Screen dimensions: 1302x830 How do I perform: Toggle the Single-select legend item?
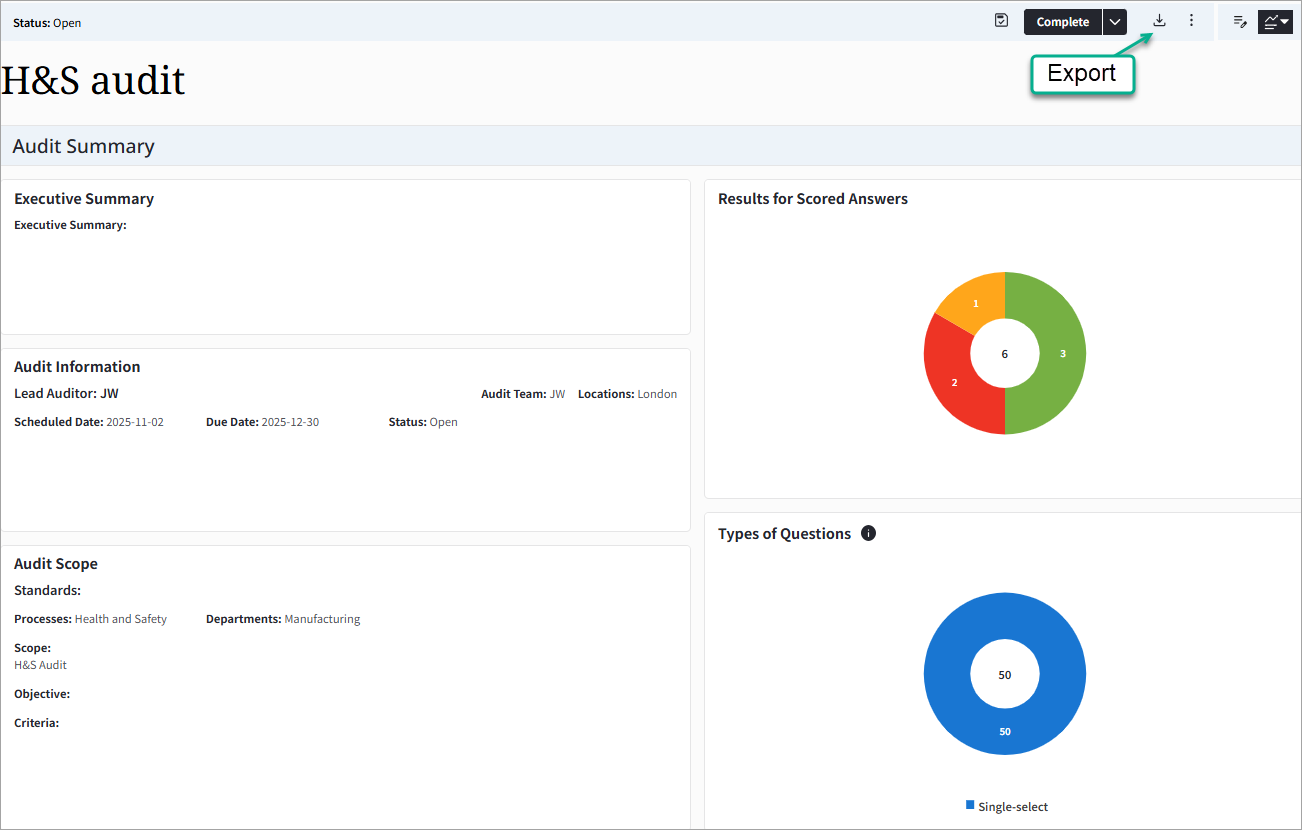pos(1007,806)
